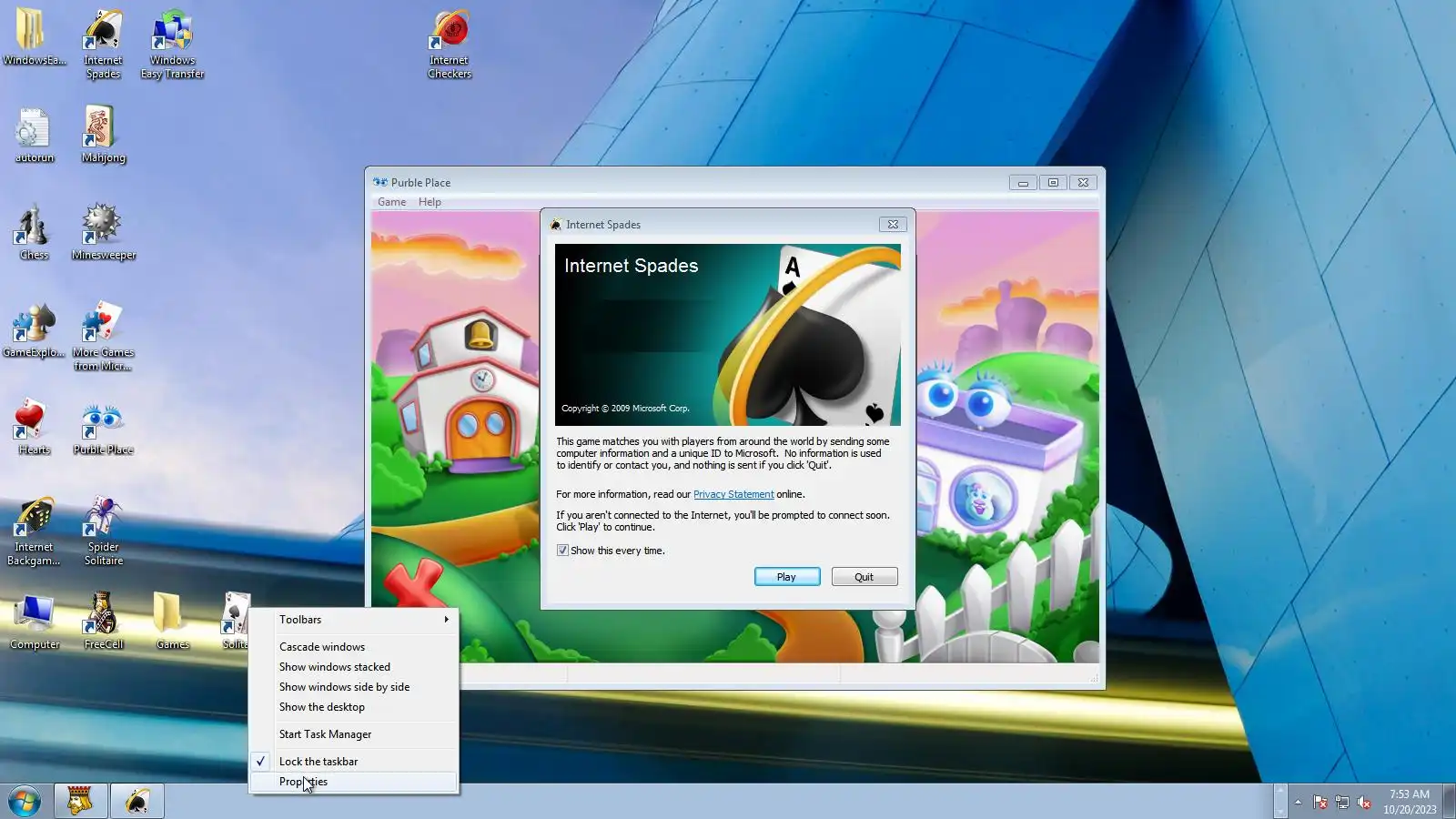1456x819 pixels.
Task: Maximize the Purble Place window
Action: [x=1053, y=183]
